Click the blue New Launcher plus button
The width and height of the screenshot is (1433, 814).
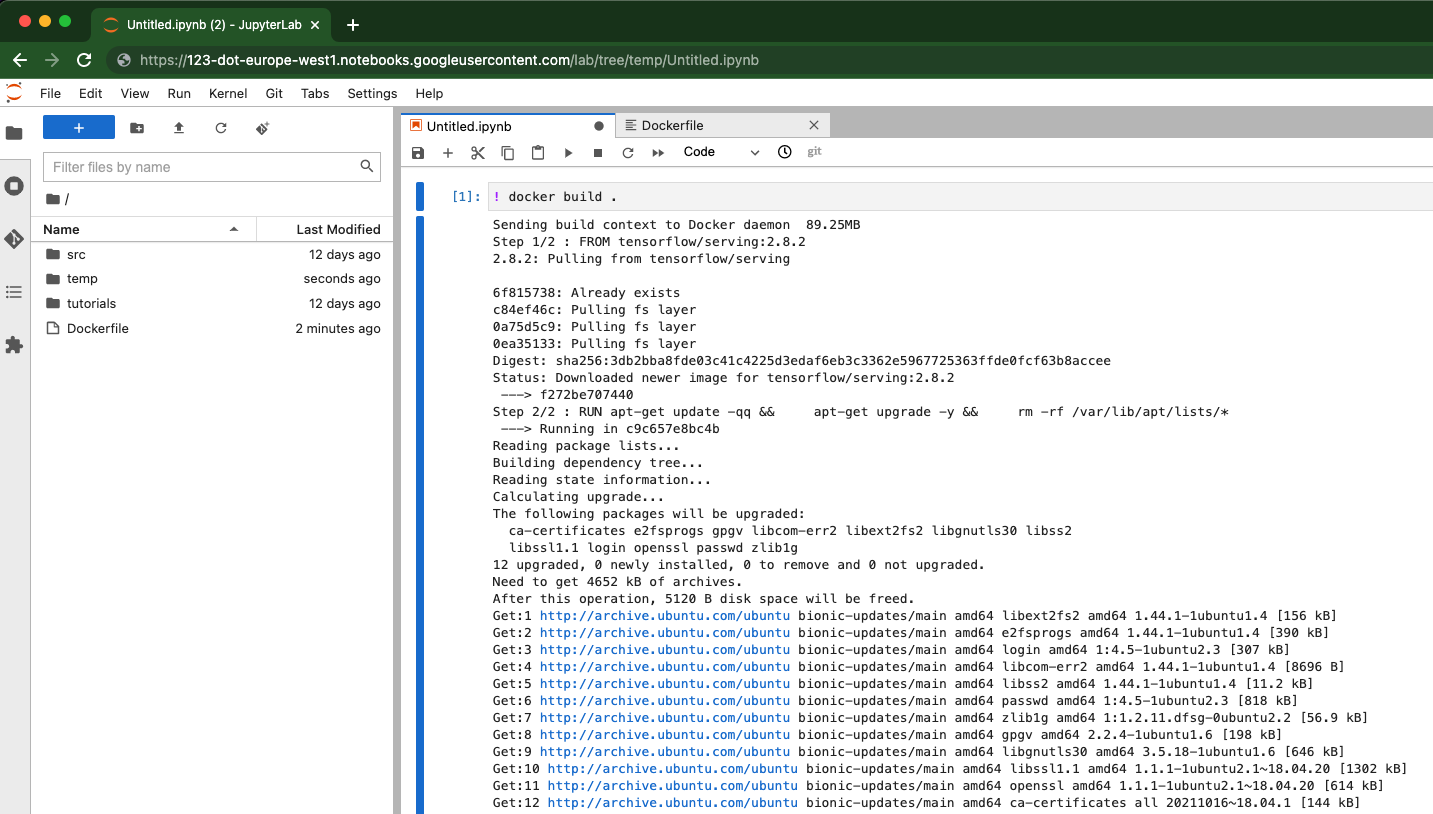click(79, 128)
